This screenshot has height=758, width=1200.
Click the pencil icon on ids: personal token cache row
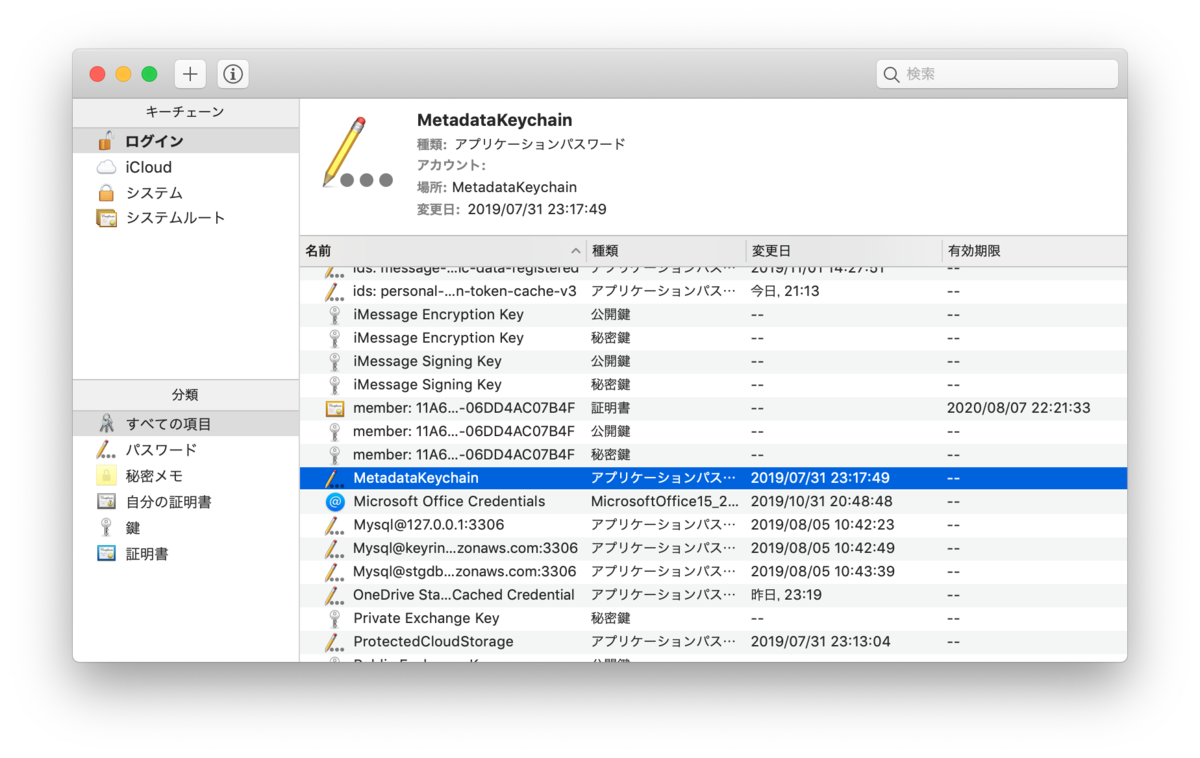[x=334, y=291]
